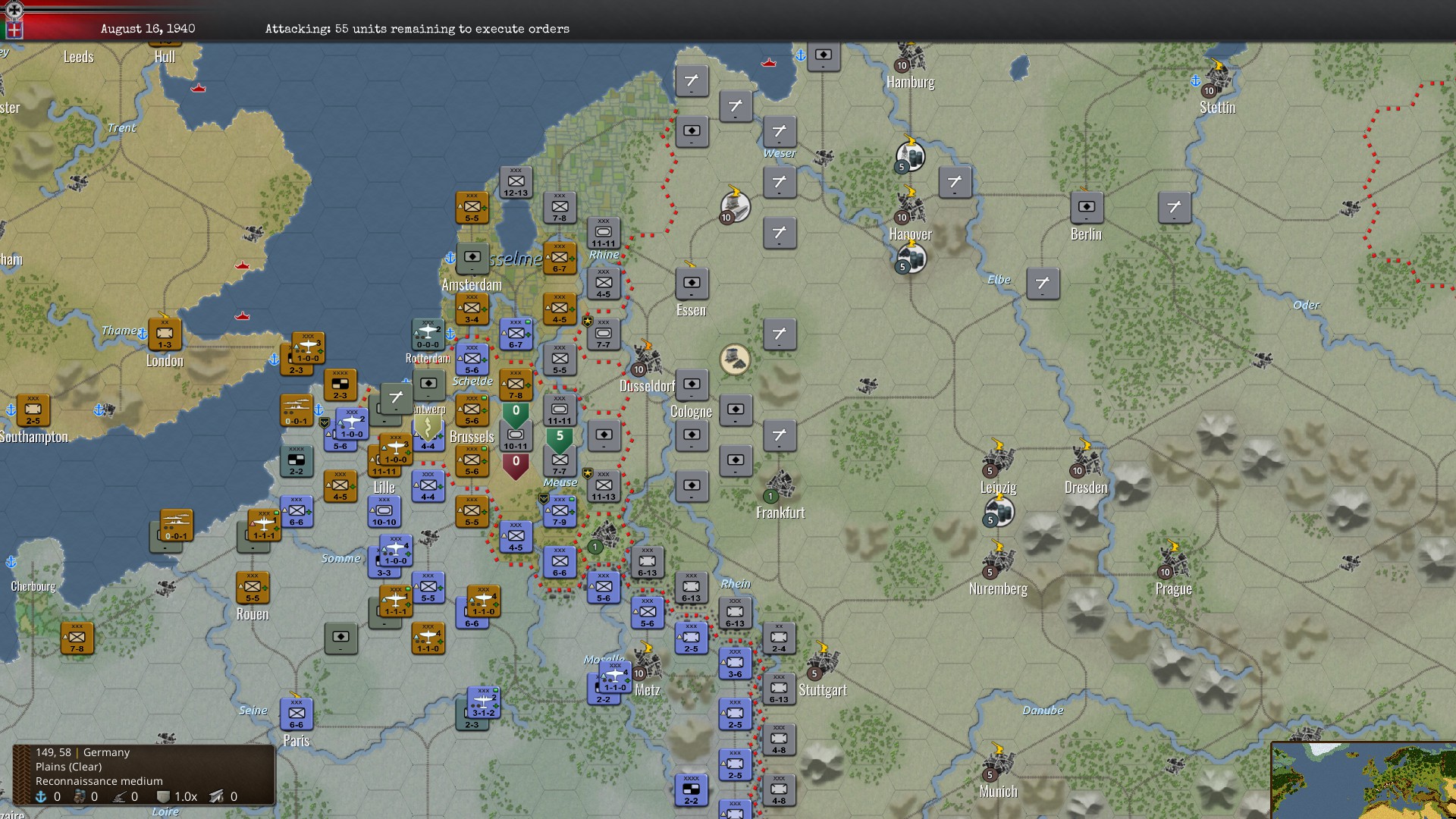The image size is (1456, 819).
Task: Click the green combat marker showing 0
Action: [x=516, y=414]
